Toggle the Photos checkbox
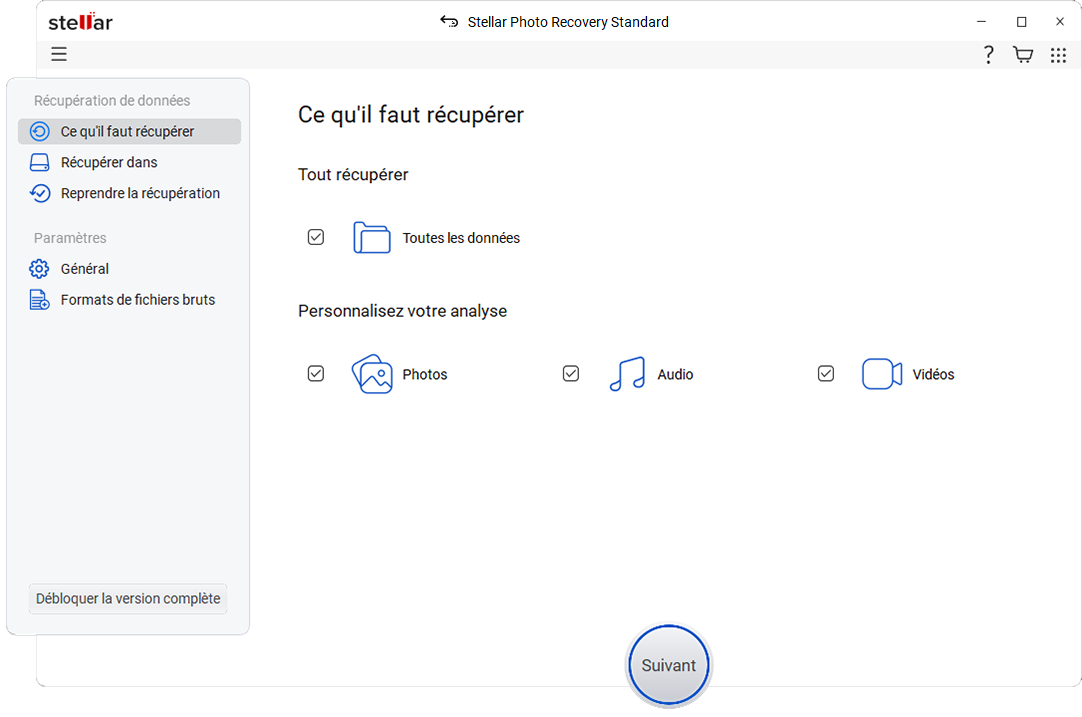The image size is (1082, 717). tap(316, 374)
